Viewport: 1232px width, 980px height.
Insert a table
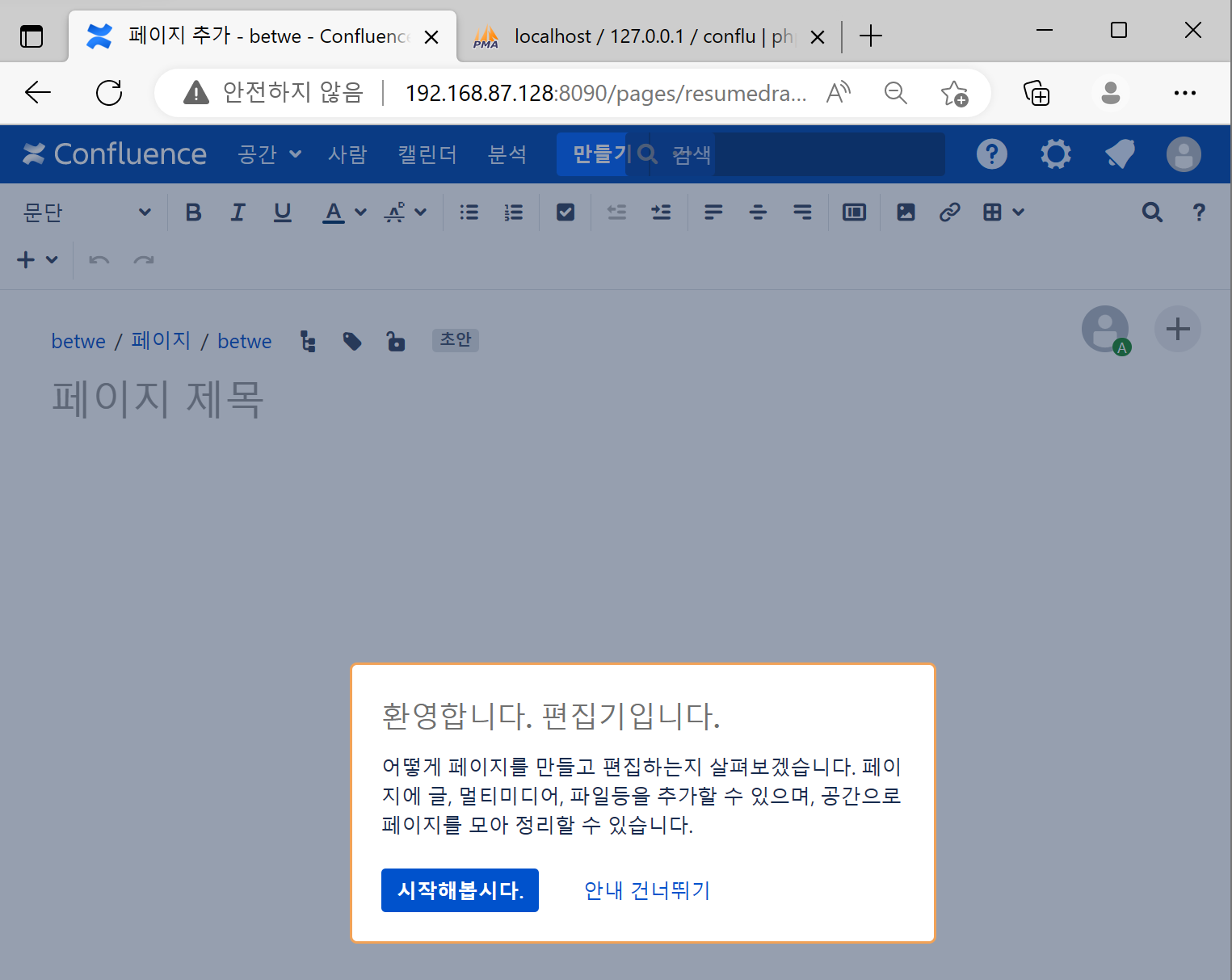(992, 212)
